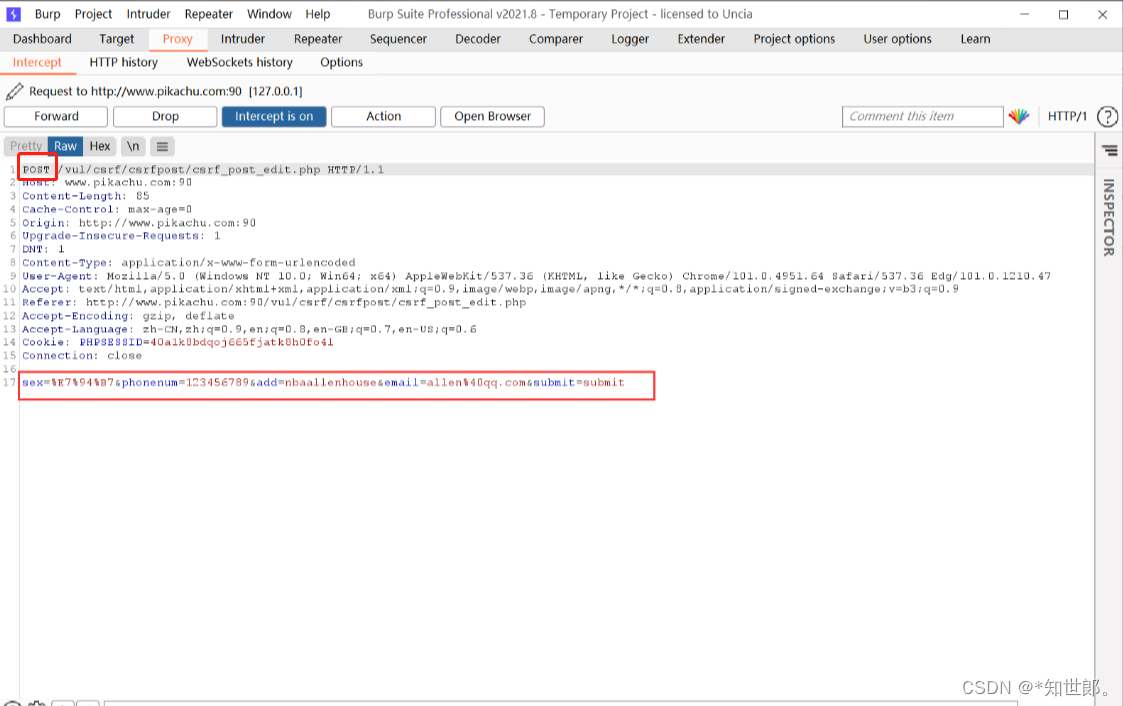Click the POST method in request line
Image resolution: width=1123 pixels, height=706 pixels.
(36, 170)
